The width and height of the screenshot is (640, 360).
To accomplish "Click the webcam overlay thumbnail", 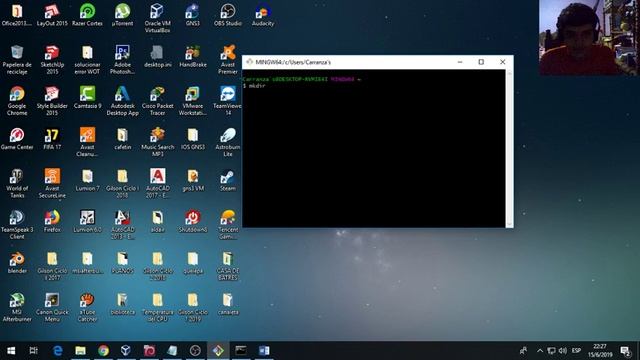I will click(x=588, y=38).
